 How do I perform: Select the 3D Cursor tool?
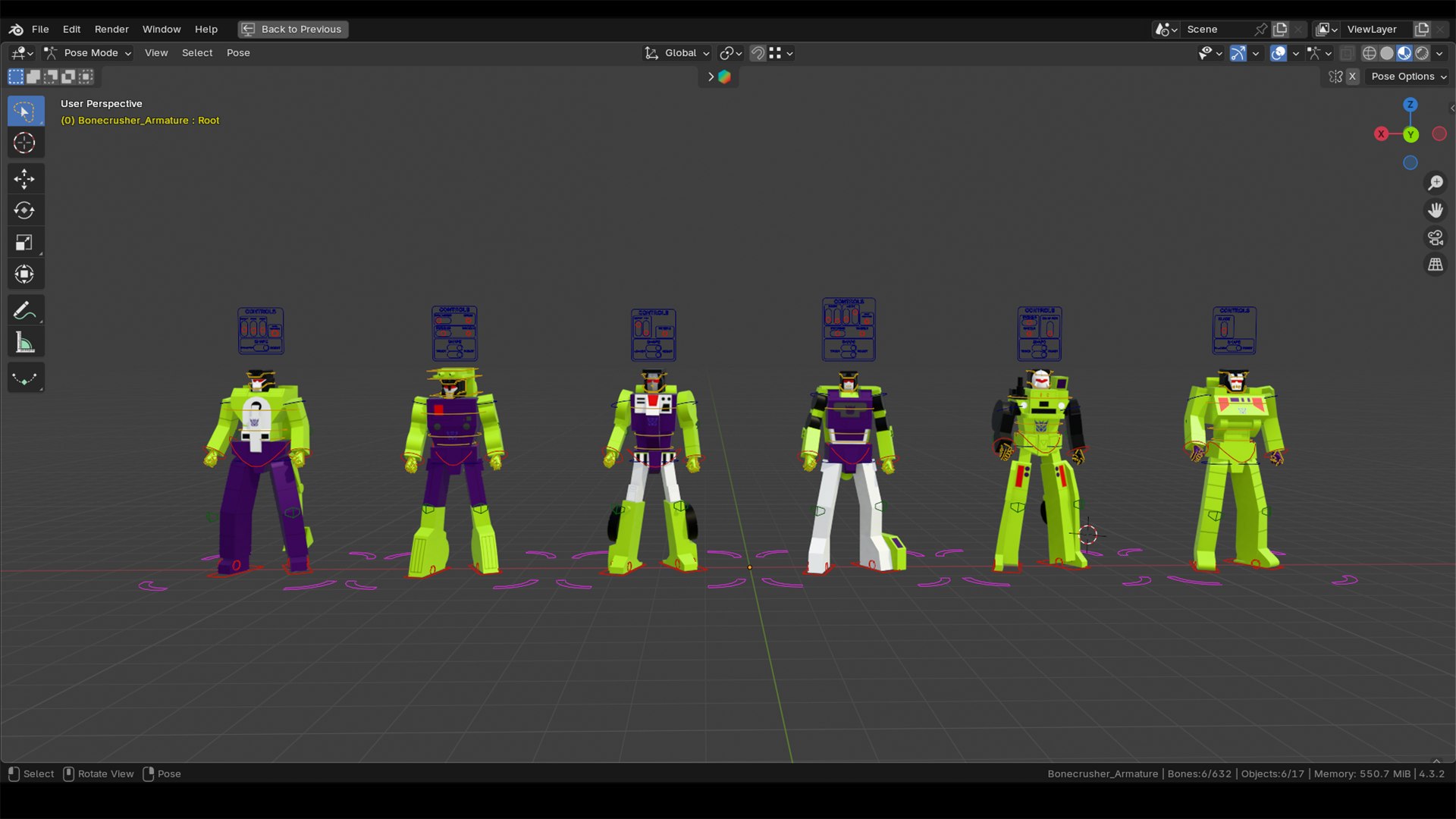click(x=25, y=143)
